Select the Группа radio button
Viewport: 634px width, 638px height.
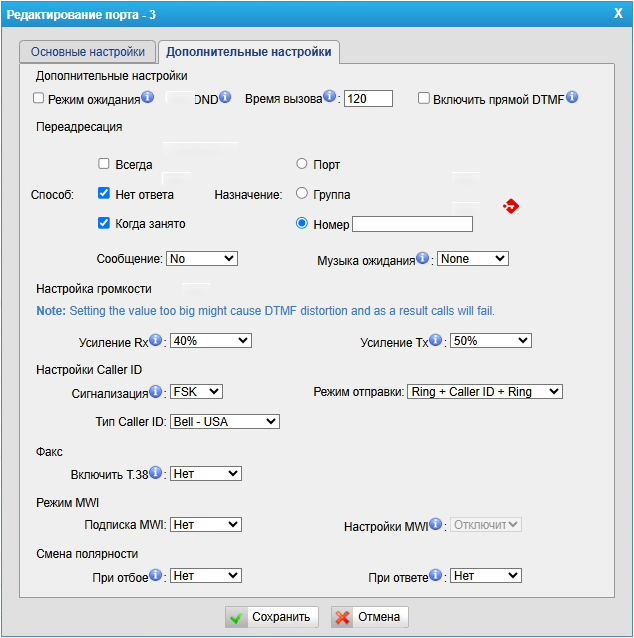(302, 194)
